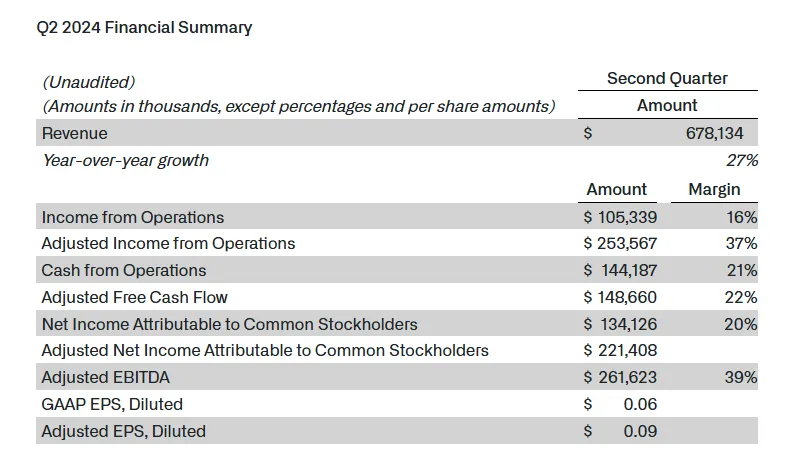Viewport: 795px width, 460px height.
Task: Select the 22% margin value
Action: point(742,297)
